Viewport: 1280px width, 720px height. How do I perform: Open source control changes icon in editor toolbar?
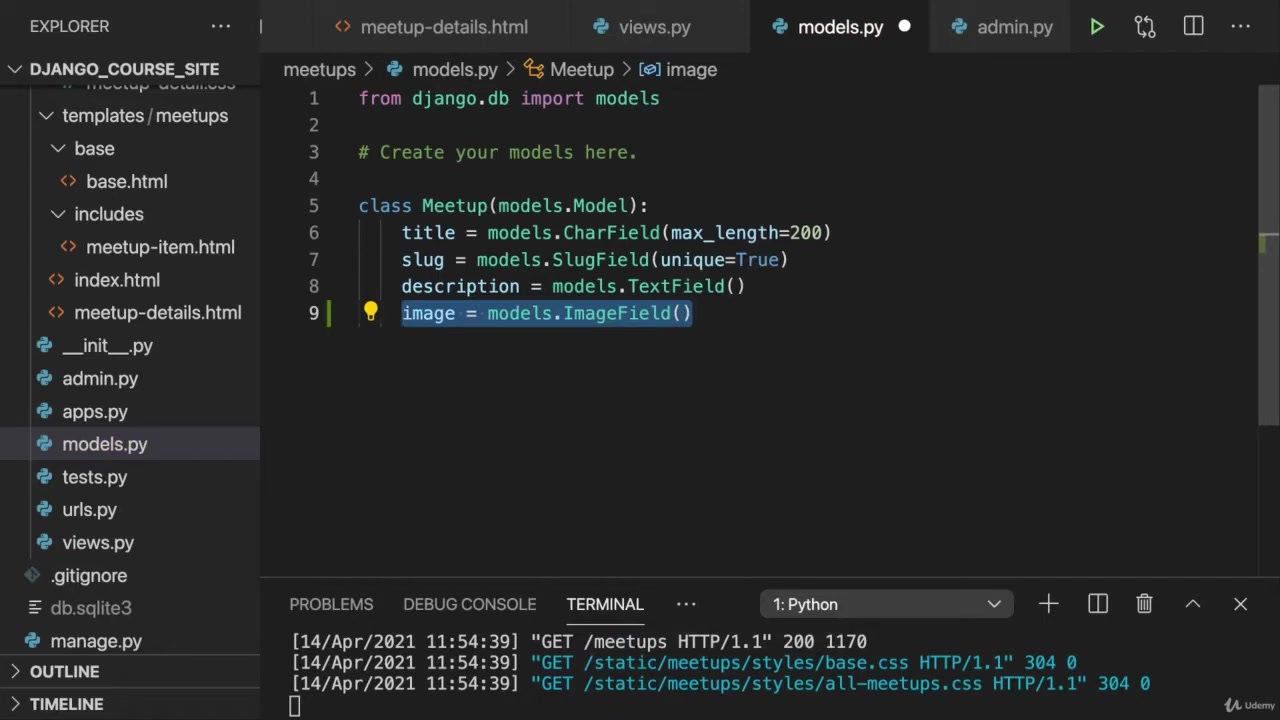pyautogui.click(x=1145, y=27)
